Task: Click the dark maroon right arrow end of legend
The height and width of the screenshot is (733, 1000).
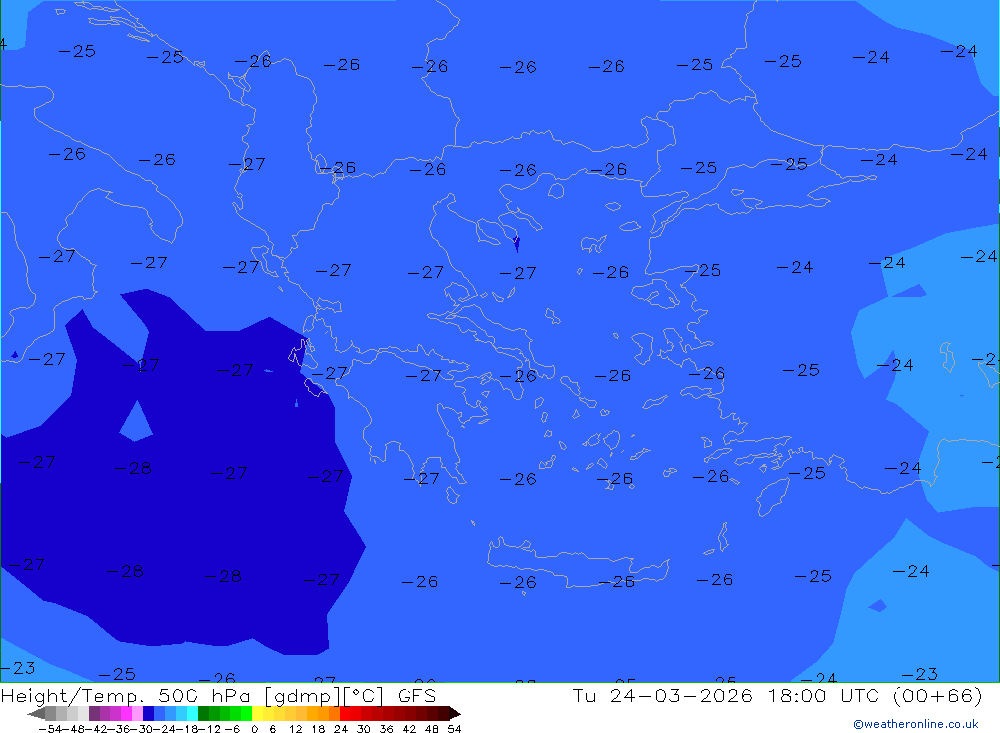Action: (x=455, y=714)
